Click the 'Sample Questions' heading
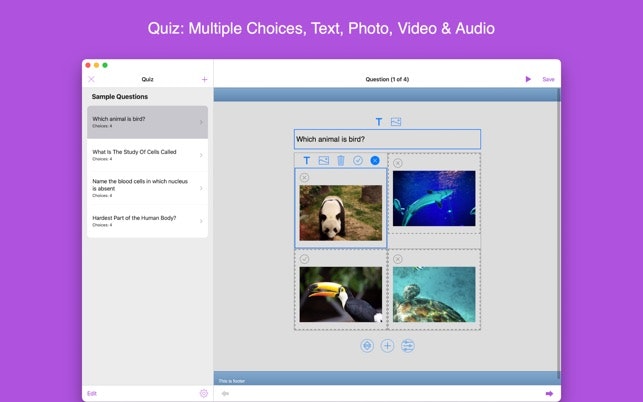This screenshot has height=402, width=643. [x=120, y=97]
